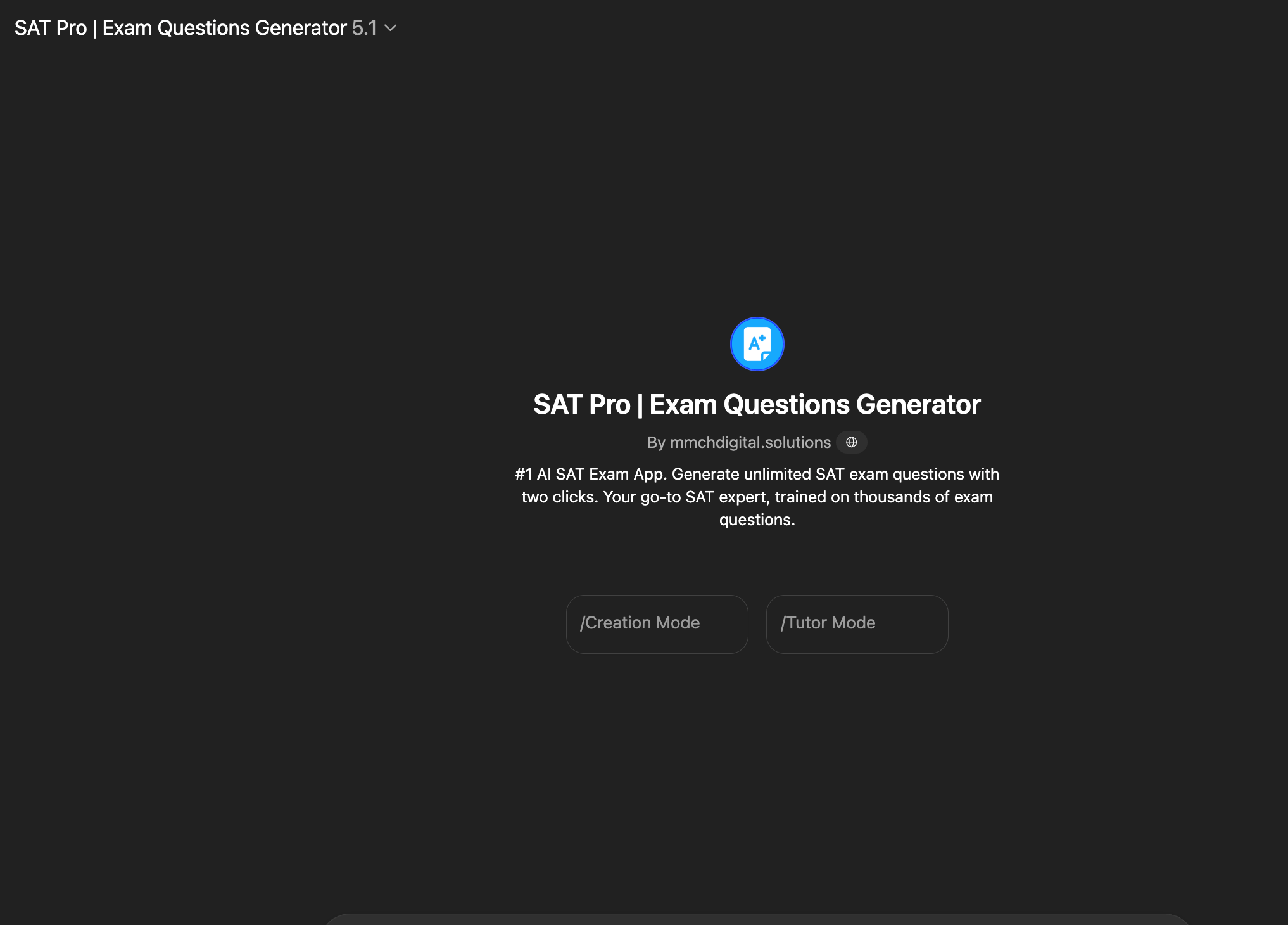Click the chevron arrow next to 5.1
This screenshot has height=925, width=1288.
(x=391, y=28)
